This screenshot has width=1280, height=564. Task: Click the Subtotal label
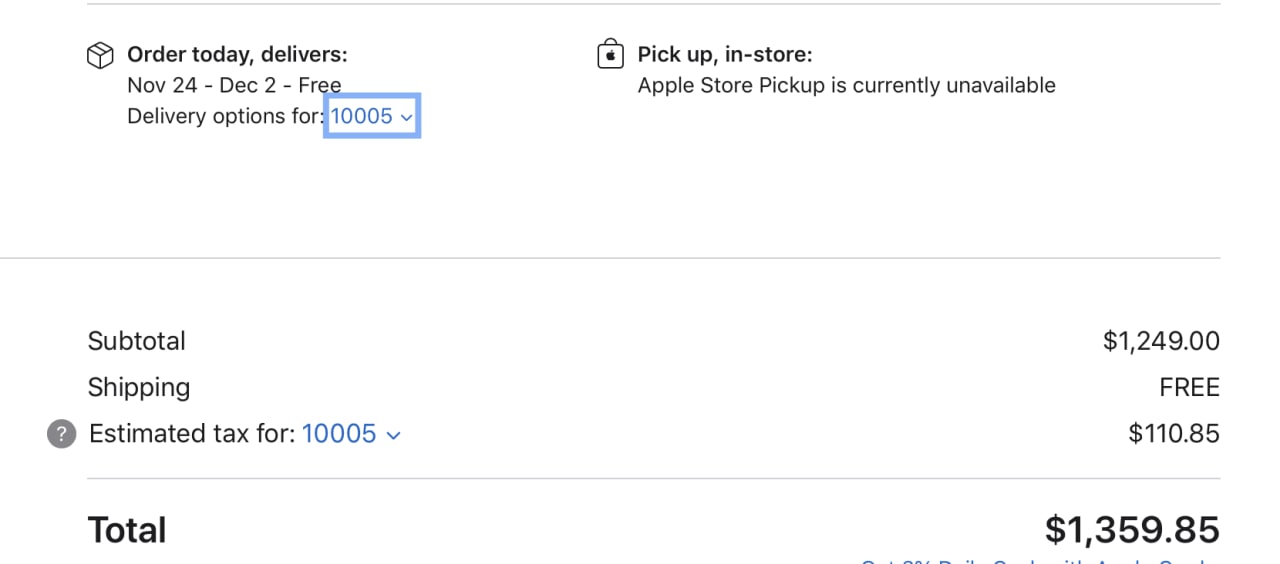point(137,341)
